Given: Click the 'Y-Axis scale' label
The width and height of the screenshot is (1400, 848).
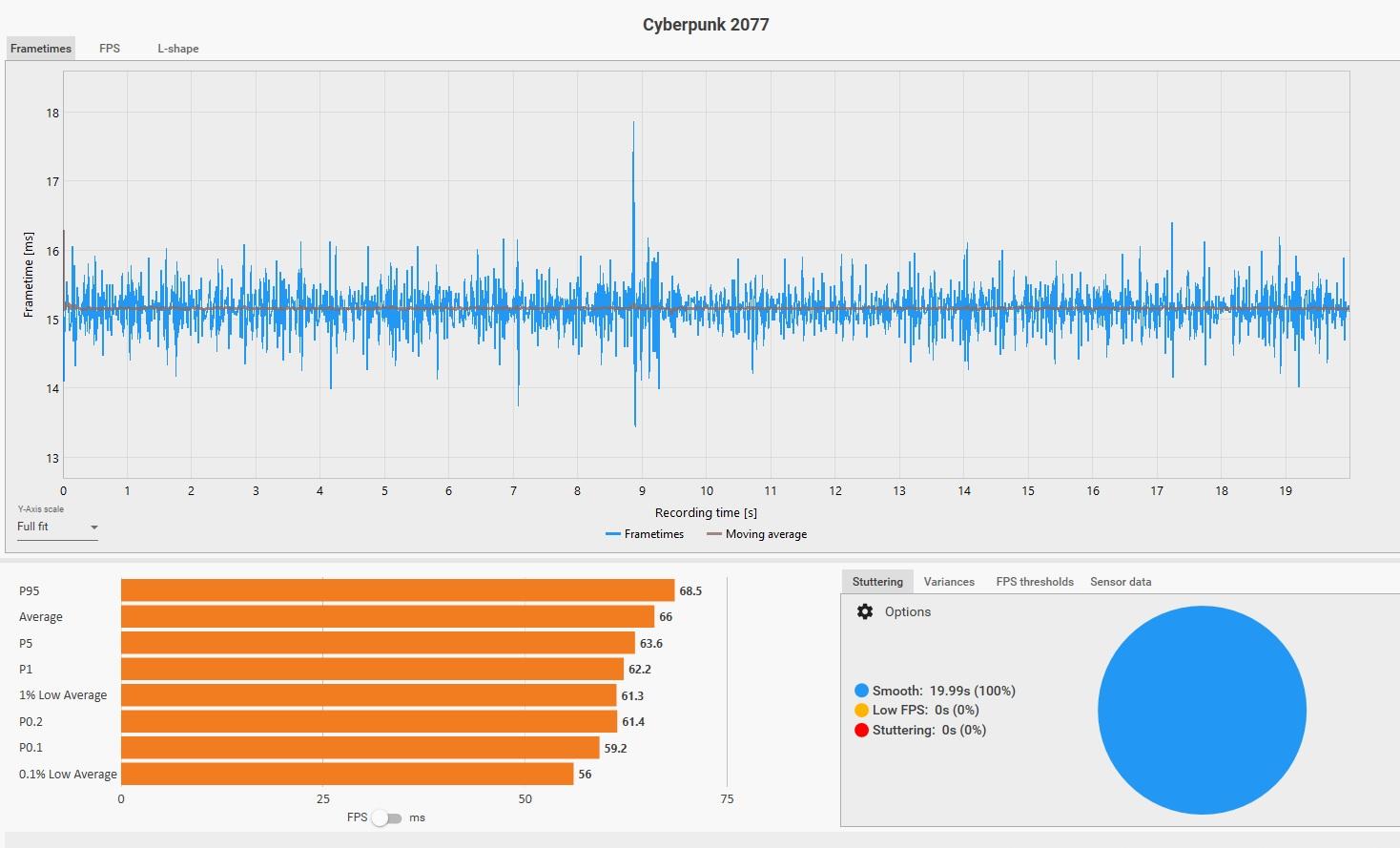Looking at the screenshot, I should pos(40,509).
